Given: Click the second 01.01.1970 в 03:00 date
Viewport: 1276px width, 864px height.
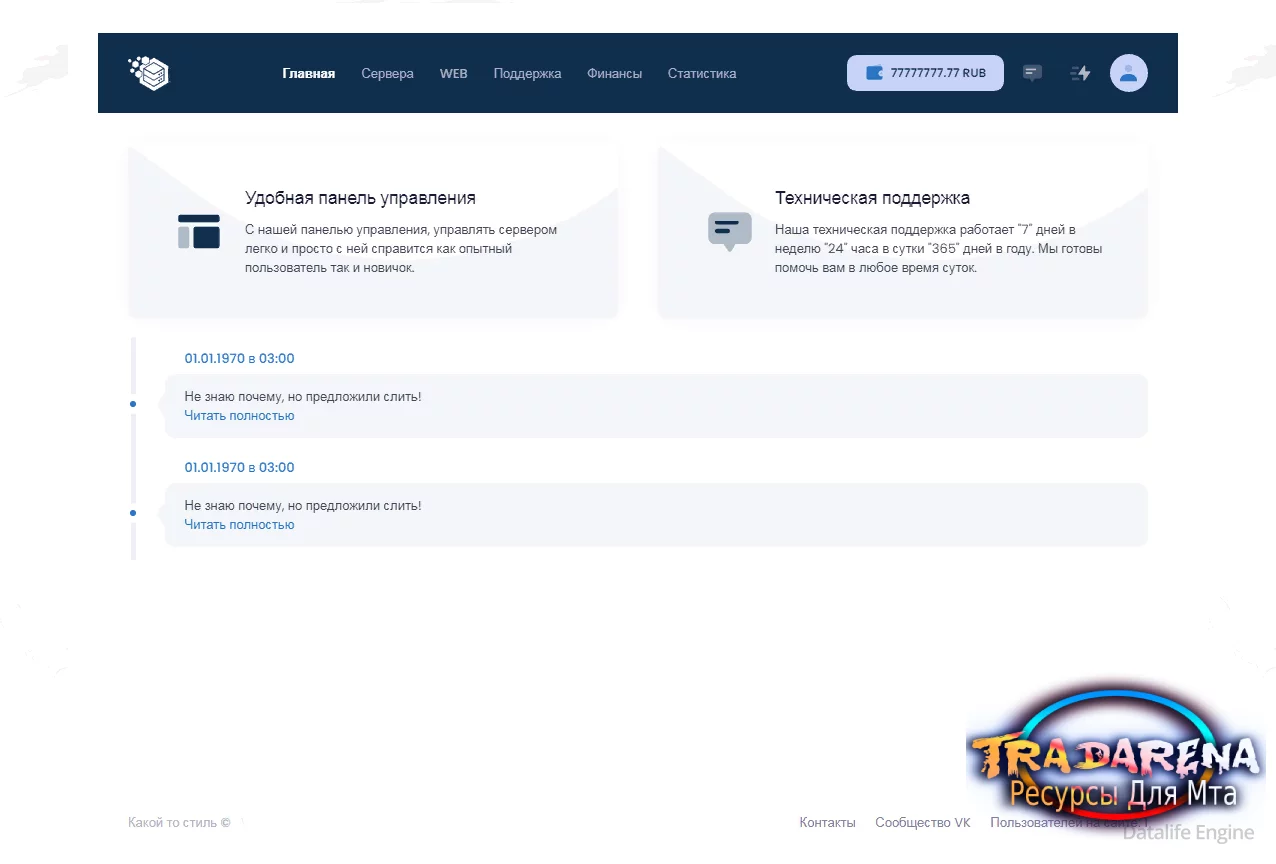Looking at the screenshot, I should [239, 467].
